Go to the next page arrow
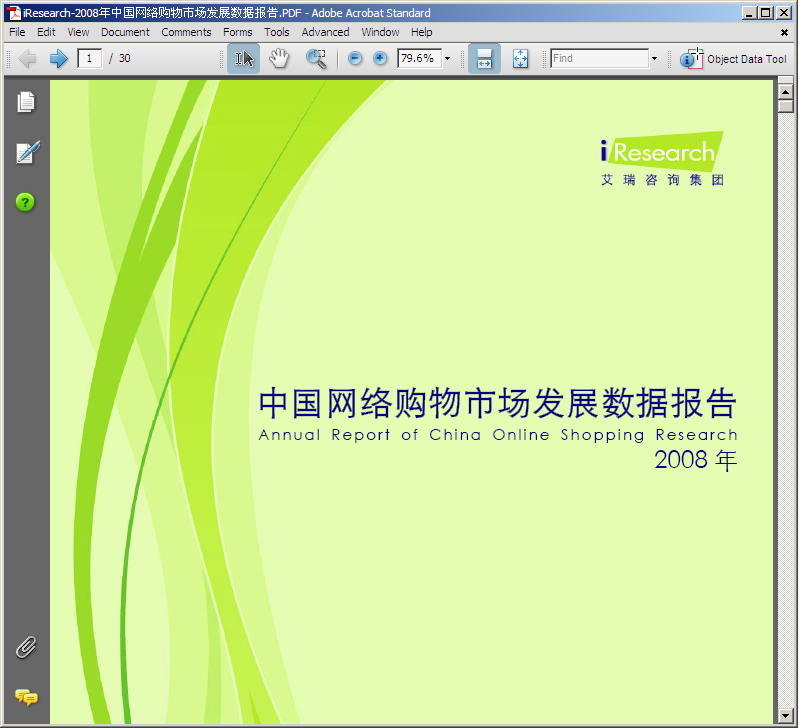This screenshot has height=728, width=798. click(58, 59)
